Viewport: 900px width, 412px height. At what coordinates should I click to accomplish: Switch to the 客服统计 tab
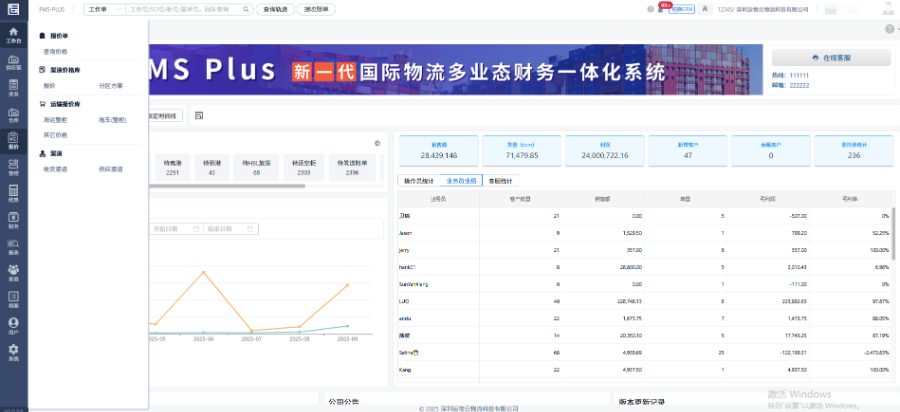pos(497,181)
